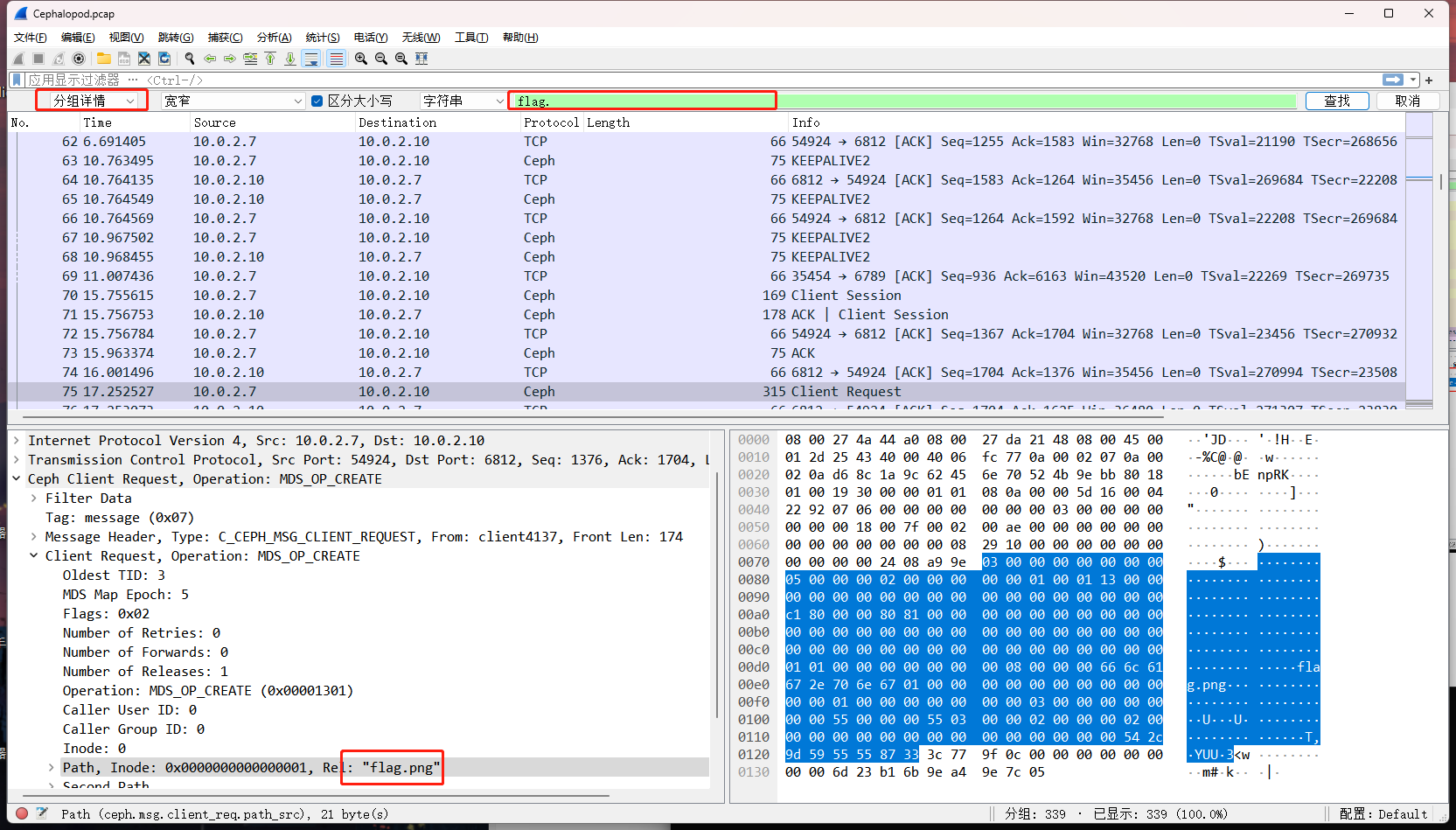Click the restart capture icon
This screenshot has height=830, width=1456.
[x=59, y=59]
